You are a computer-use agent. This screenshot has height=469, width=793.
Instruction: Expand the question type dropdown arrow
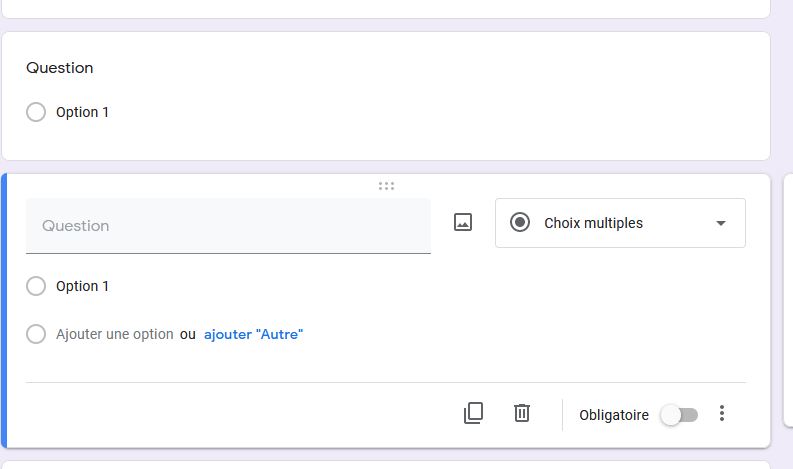721,223
